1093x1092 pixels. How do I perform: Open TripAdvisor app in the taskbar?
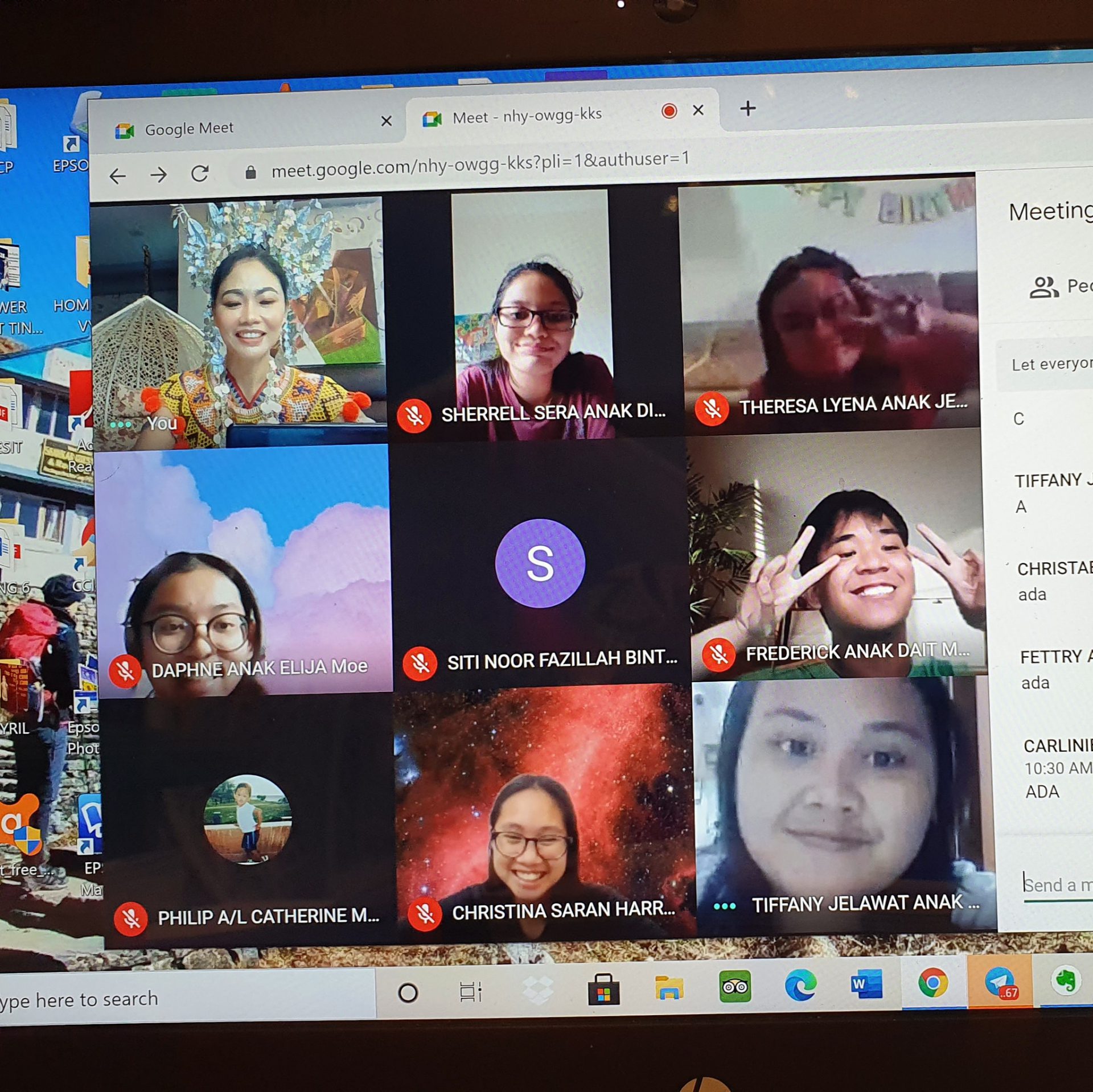click(x=734, y=987)
